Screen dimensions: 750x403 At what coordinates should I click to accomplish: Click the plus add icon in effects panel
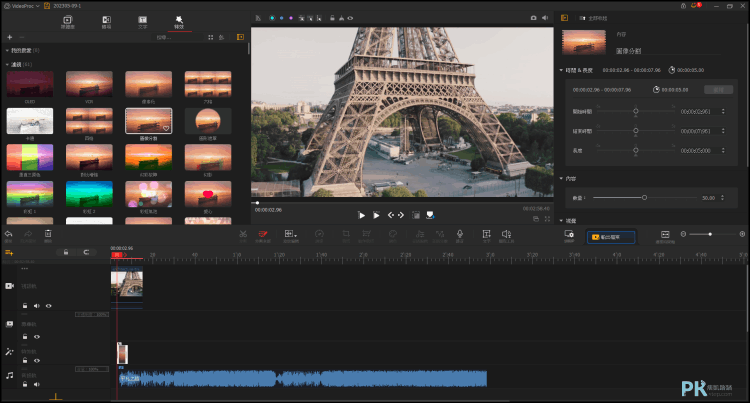(x=10, y=37)
